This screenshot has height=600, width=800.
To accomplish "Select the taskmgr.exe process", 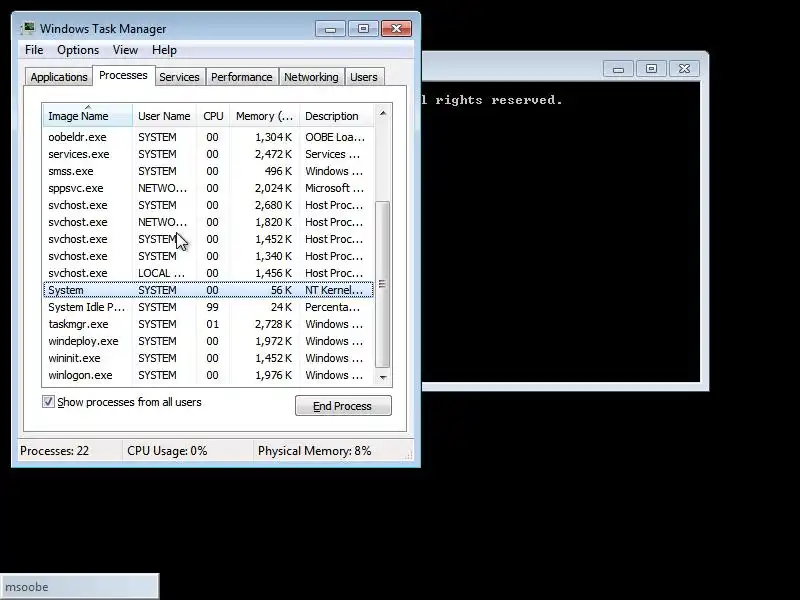I will pos(208,324).
